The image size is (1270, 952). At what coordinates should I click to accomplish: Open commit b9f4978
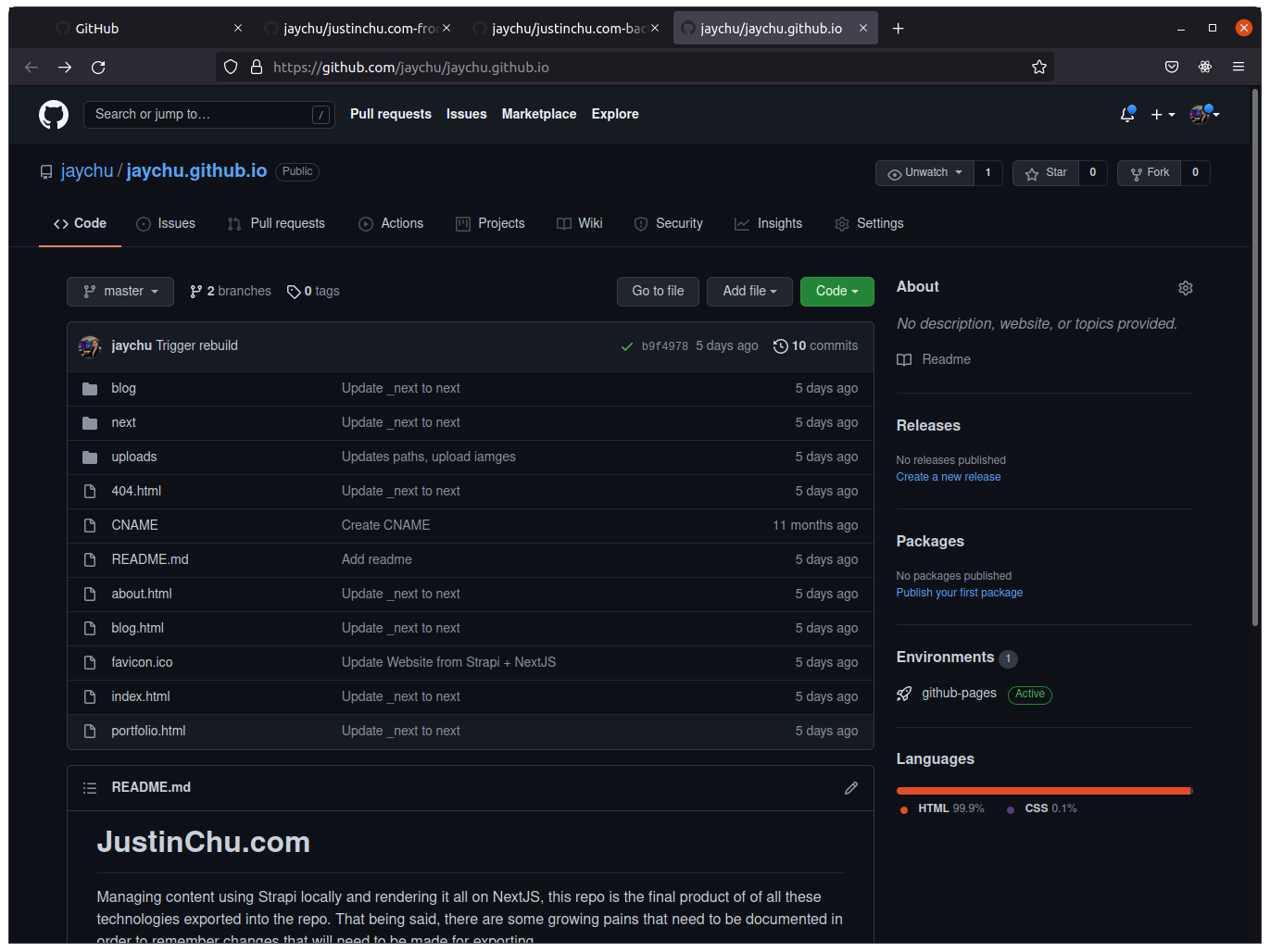click(x=665, y=346)
